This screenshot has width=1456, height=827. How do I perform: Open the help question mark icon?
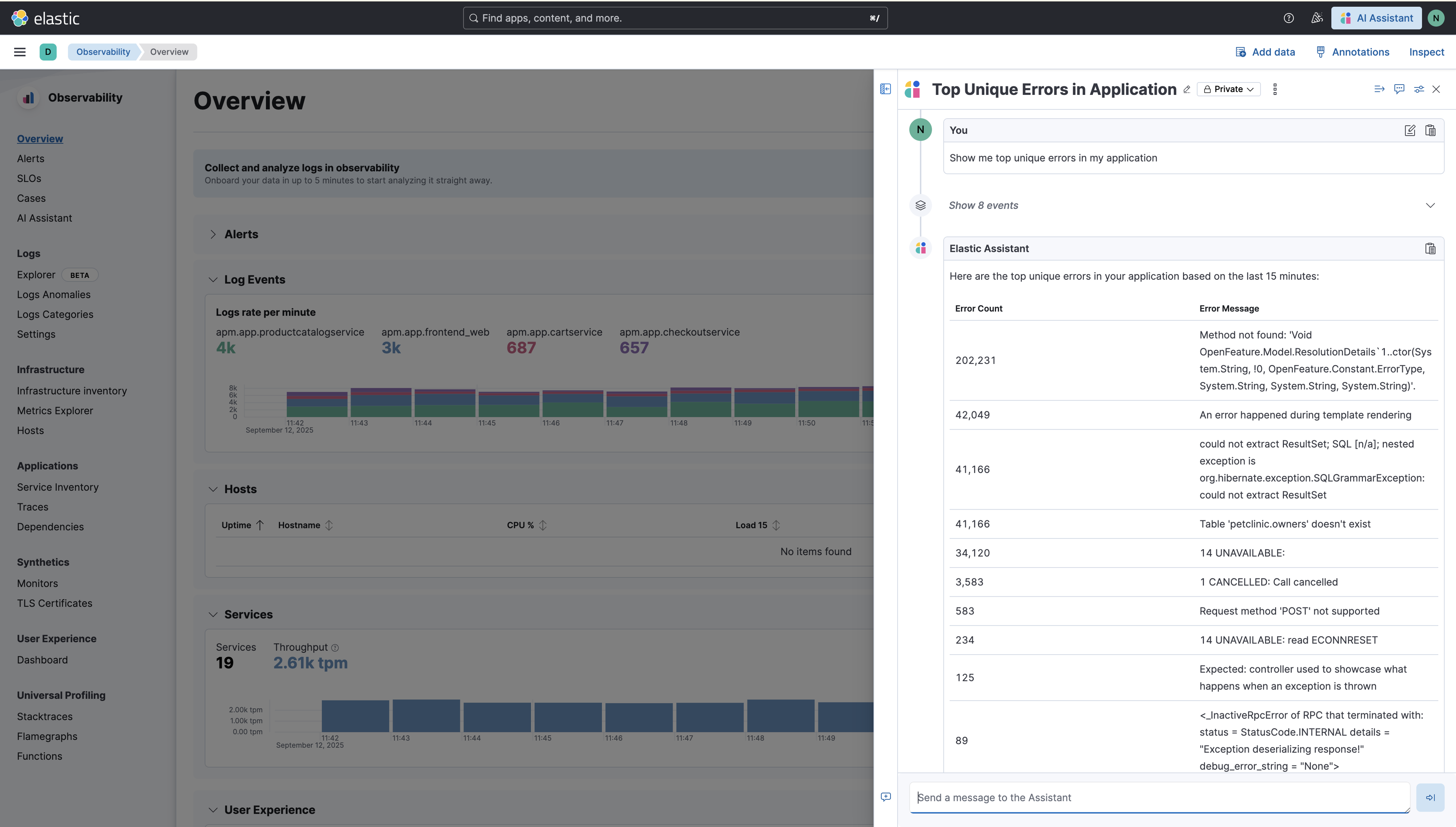[1288, 18]
